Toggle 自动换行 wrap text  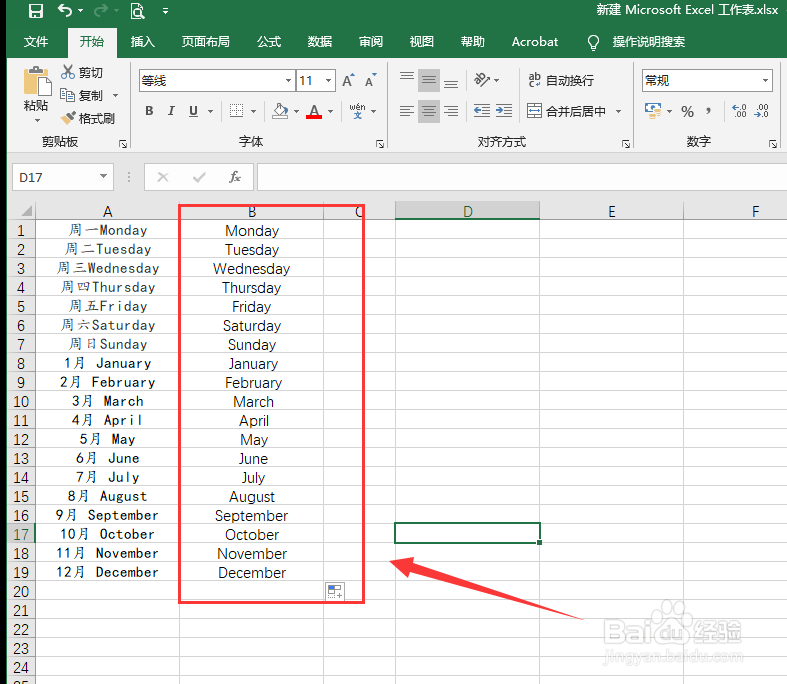click(x=561, y=80)
